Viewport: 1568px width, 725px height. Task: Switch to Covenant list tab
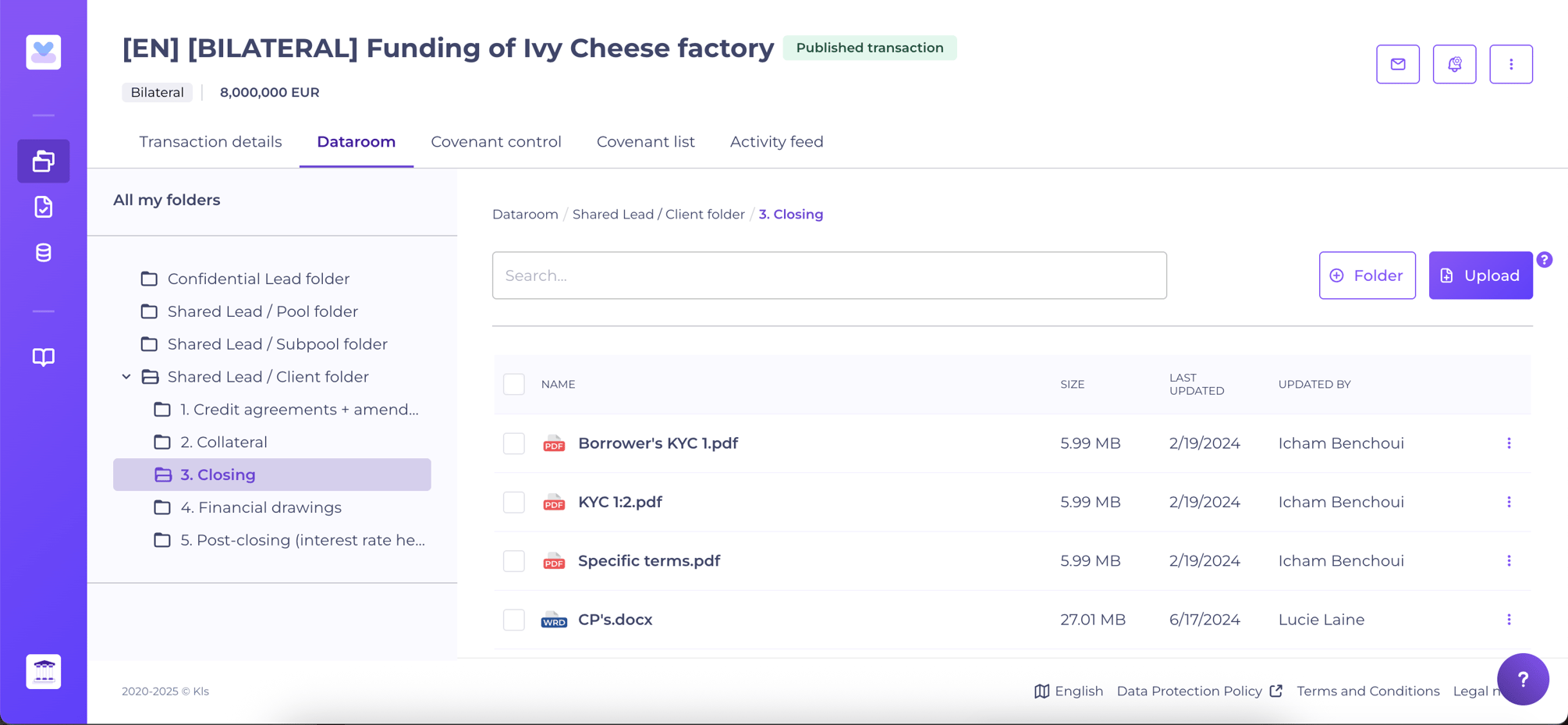tap(646, 142)
